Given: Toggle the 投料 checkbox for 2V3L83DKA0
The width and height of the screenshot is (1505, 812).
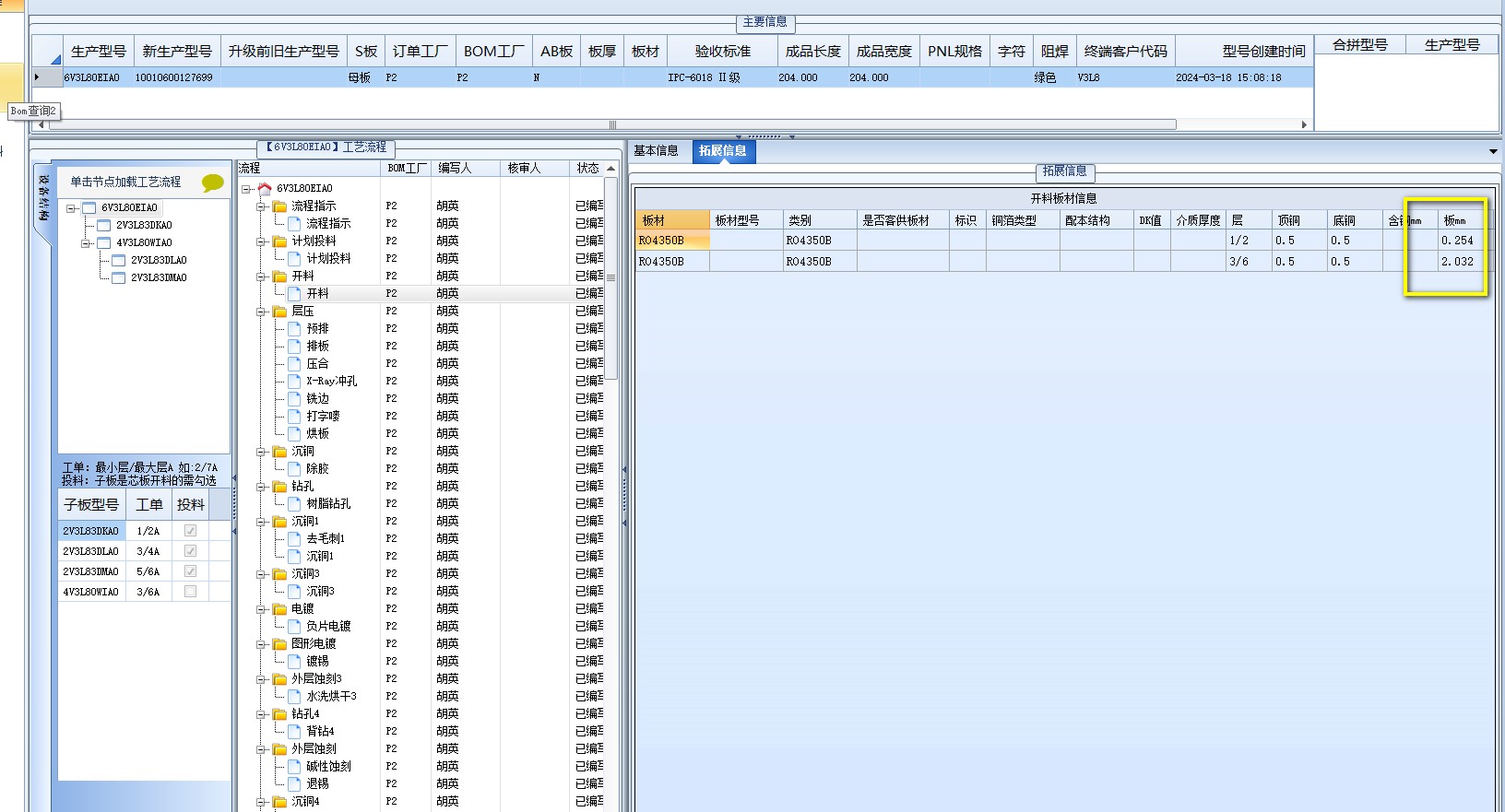Looking at the screenshot, I should pyautogui.click(x=190, y=531).
